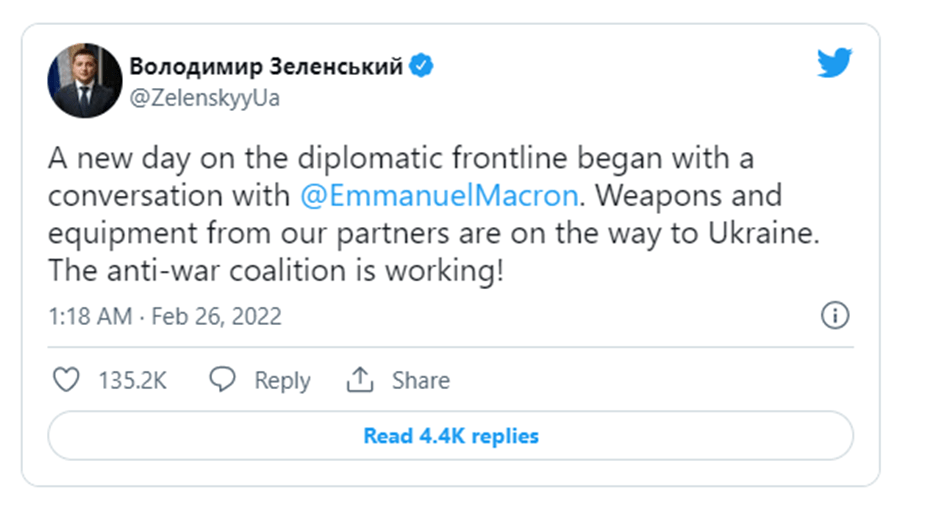Click the Twitter bird logo
The image size is (927, 510).
click(x=834, y=63)
